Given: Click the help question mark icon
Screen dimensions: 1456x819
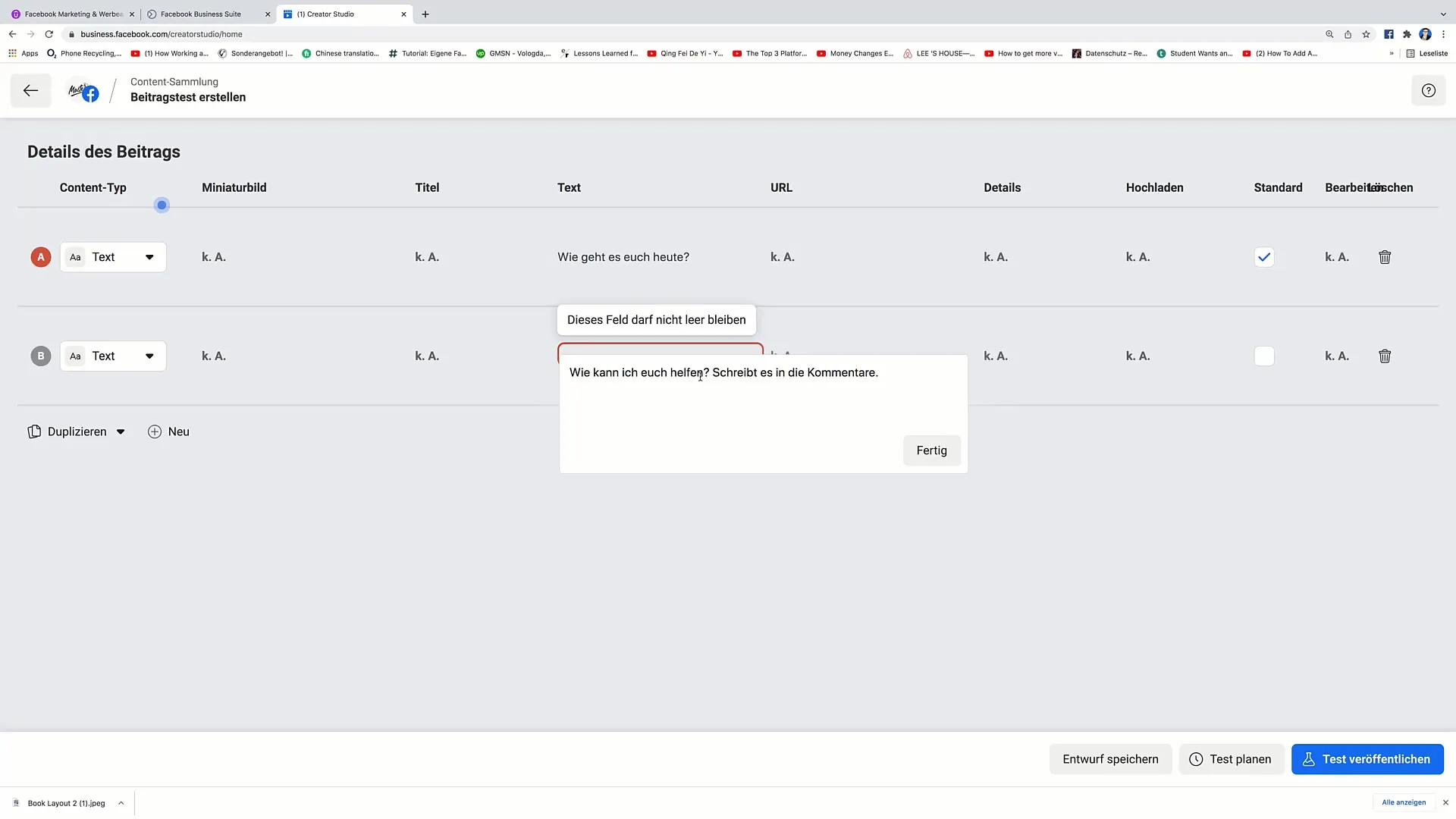Looking at the screenshot, I should coord(1429,90).
